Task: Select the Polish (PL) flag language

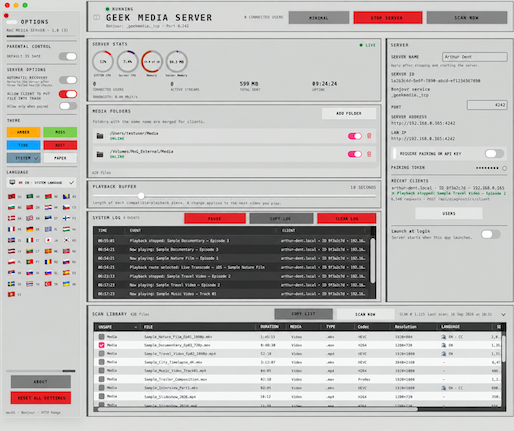Action: pos(11,262)
